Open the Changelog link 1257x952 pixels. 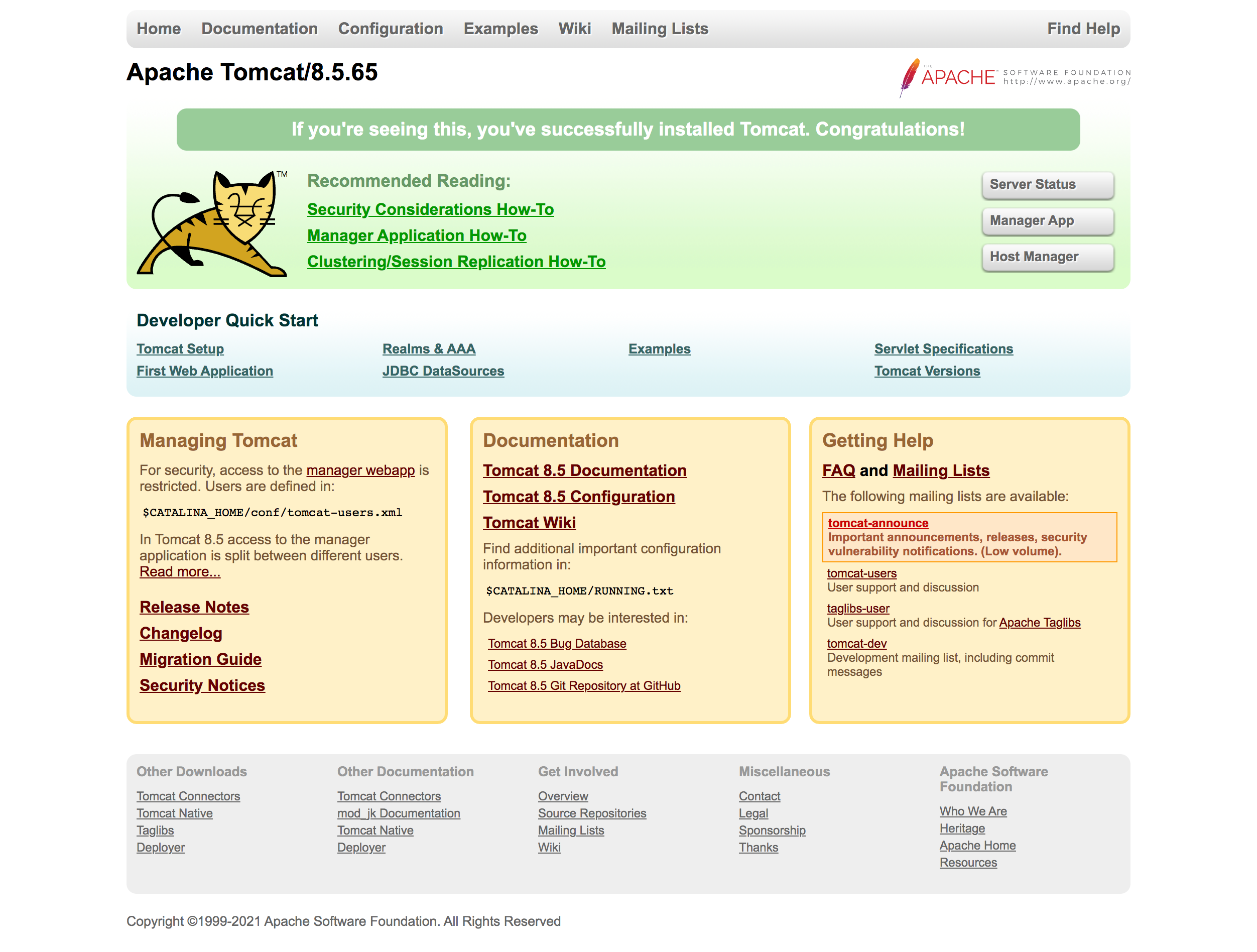click(181, 633)
